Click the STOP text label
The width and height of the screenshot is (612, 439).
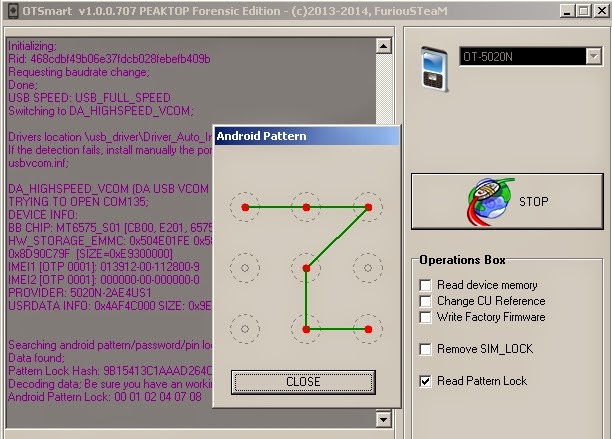[534, 202]
